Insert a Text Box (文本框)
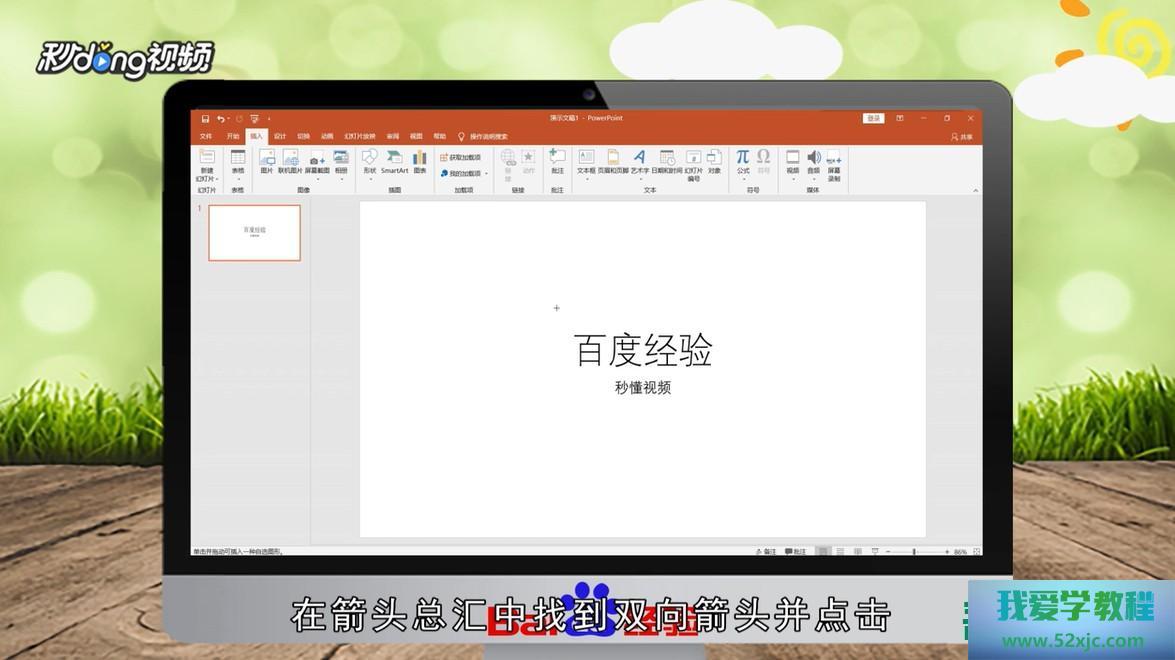Viewport: 1175px width, 660px height. [586, 161]
